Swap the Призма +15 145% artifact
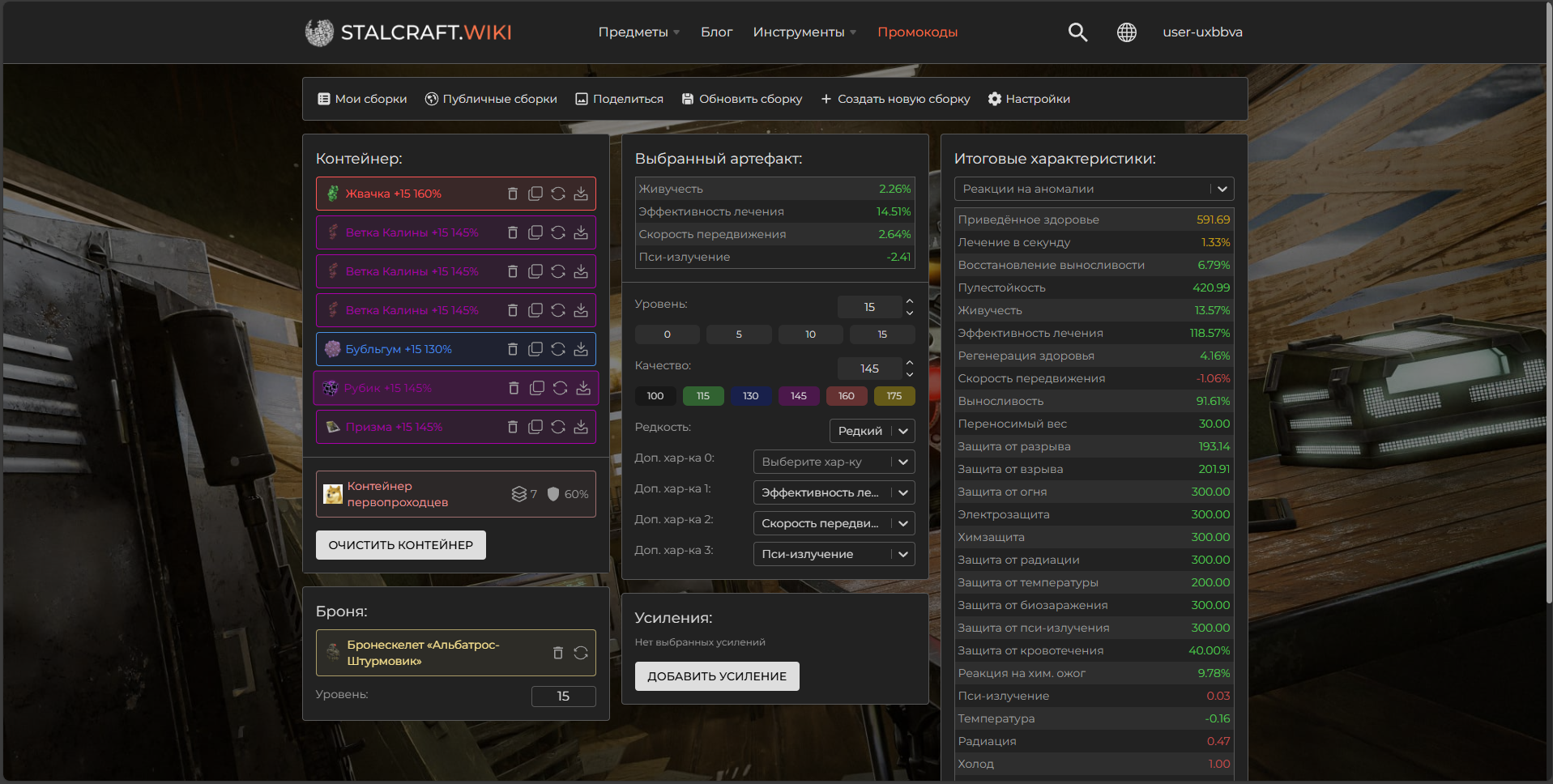1553x784 pixels. click(558, 427)
